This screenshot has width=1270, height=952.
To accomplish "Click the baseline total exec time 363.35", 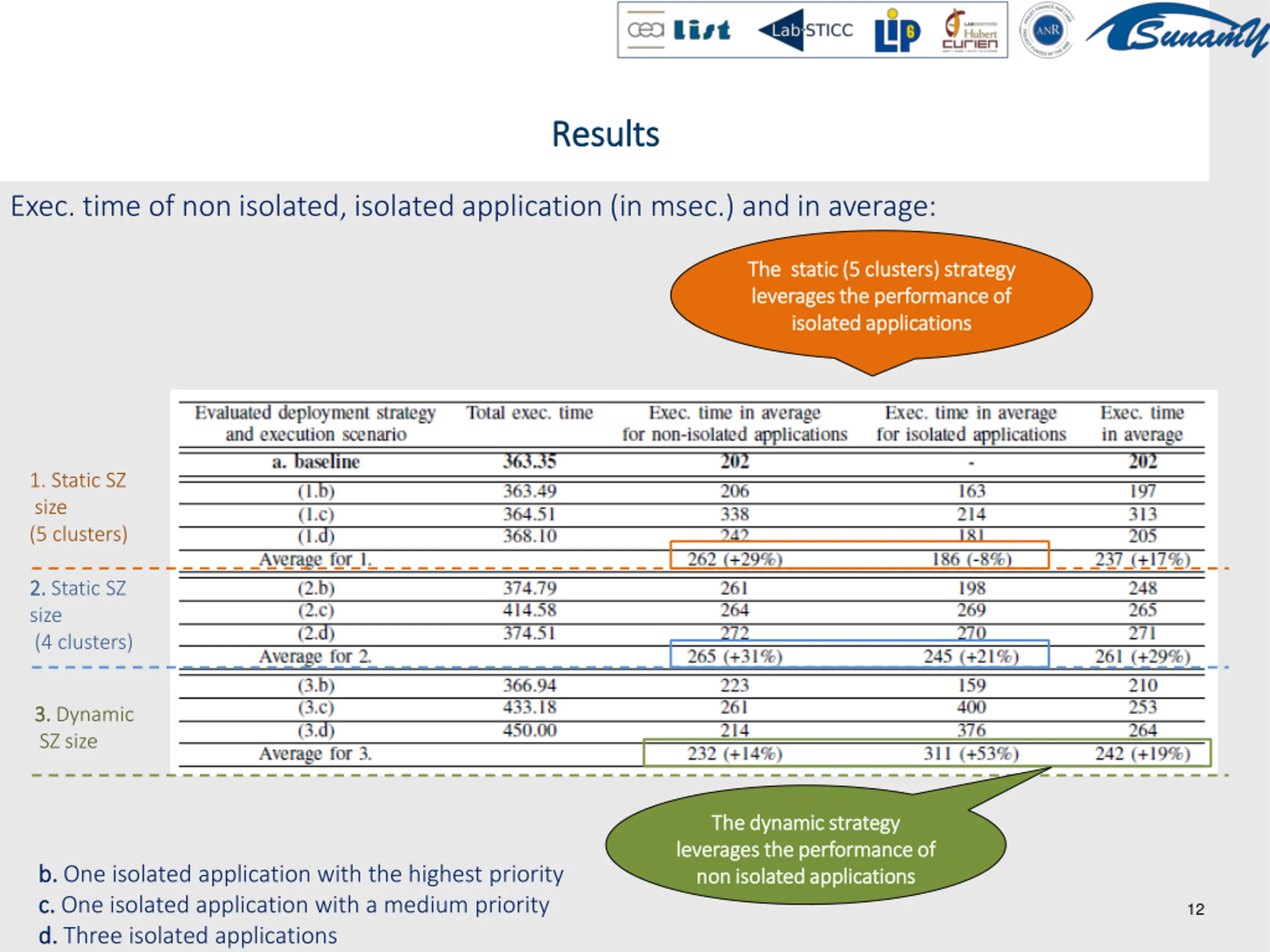I will [x=529, y=462].
